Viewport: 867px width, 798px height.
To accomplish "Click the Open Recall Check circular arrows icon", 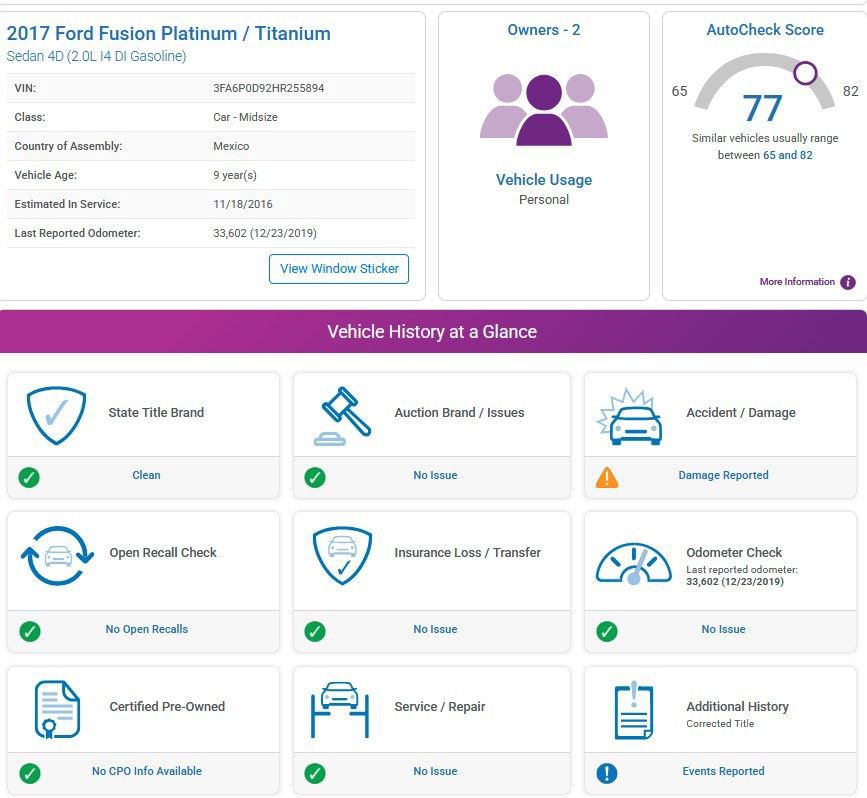I will click(58, 556).
